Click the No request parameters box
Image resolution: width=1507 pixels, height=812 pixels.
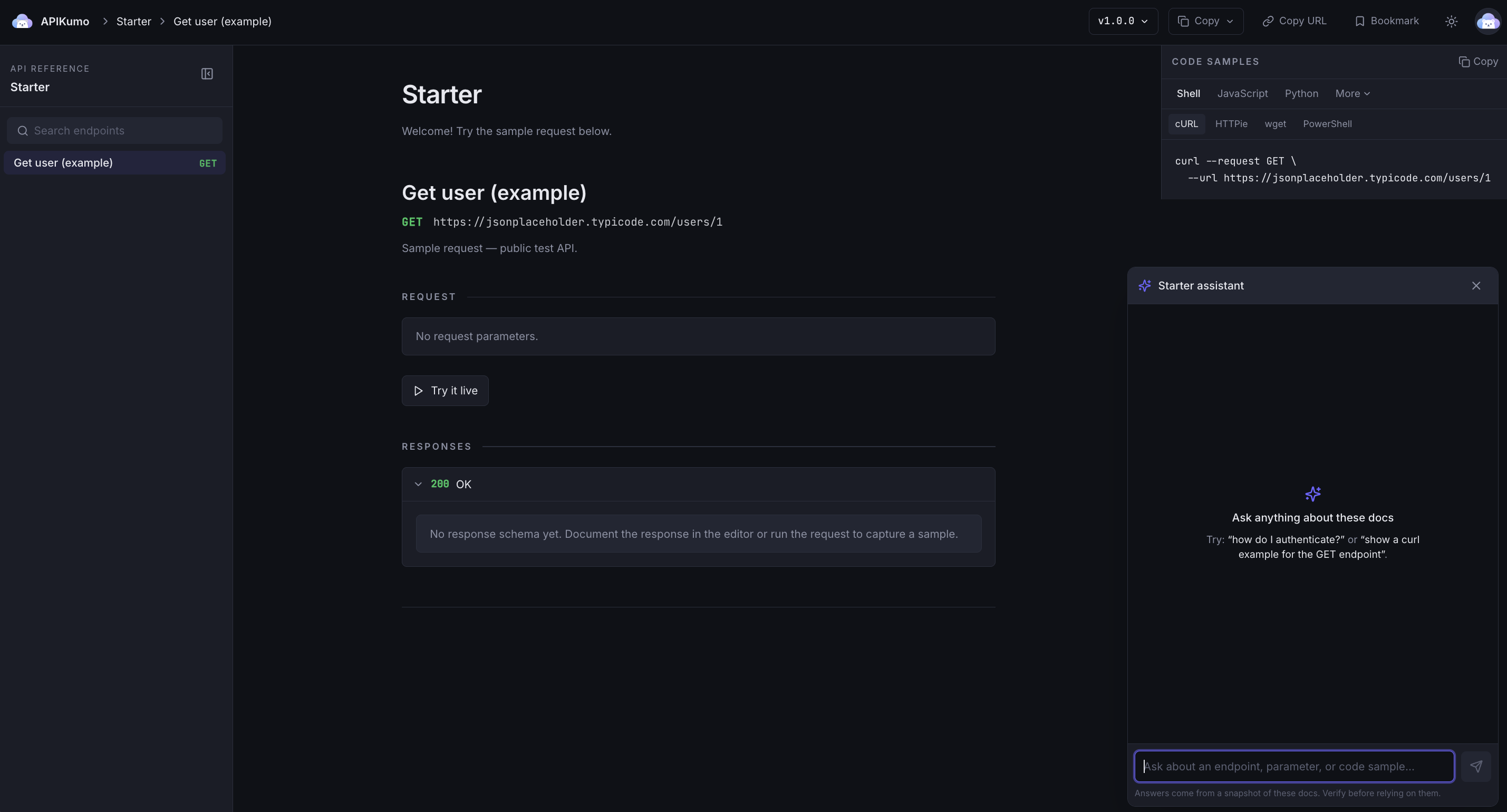[699, 336]
